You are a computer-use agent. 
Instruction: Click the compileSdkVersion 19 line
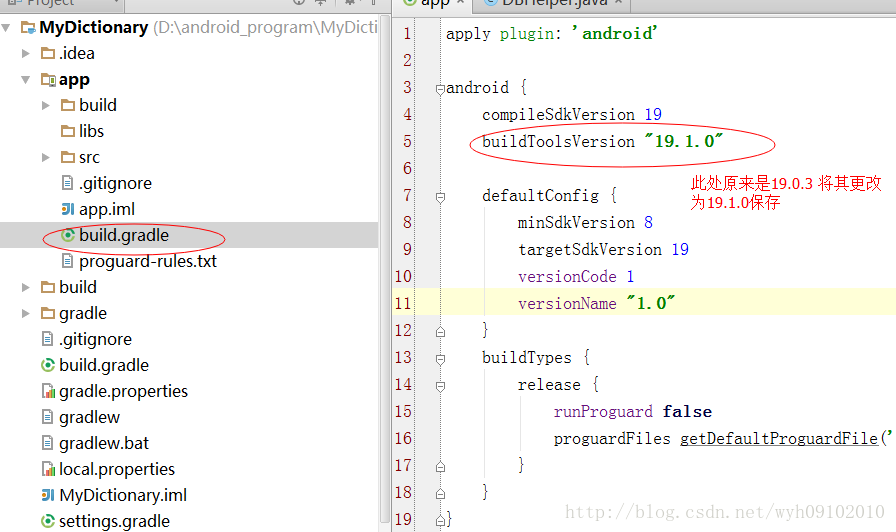(x=571, y=114)
